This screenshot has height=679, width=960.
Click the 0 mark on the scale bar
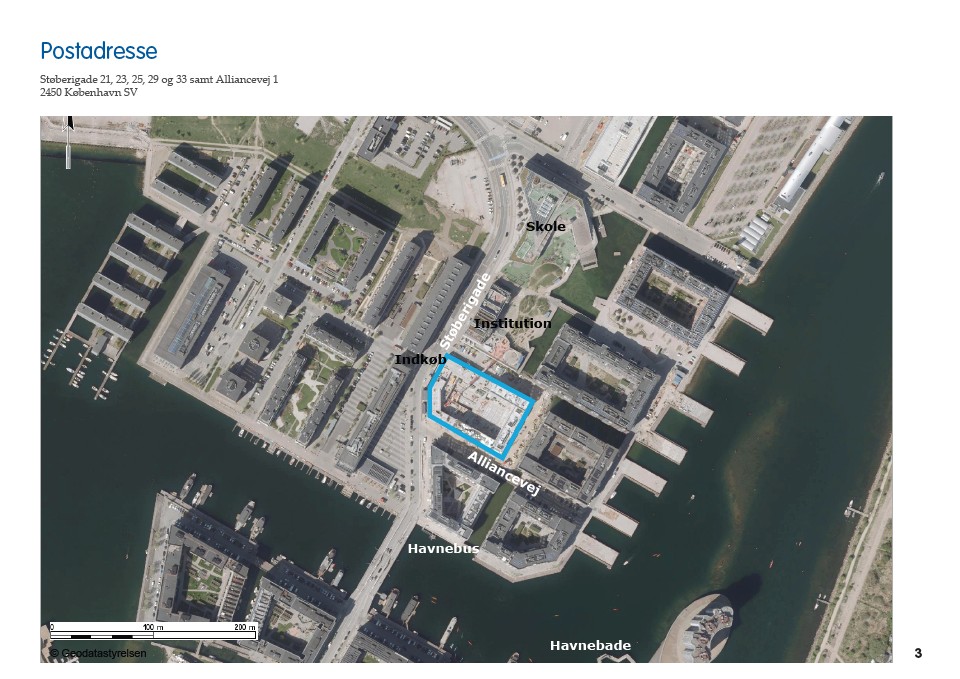point(53,627)
